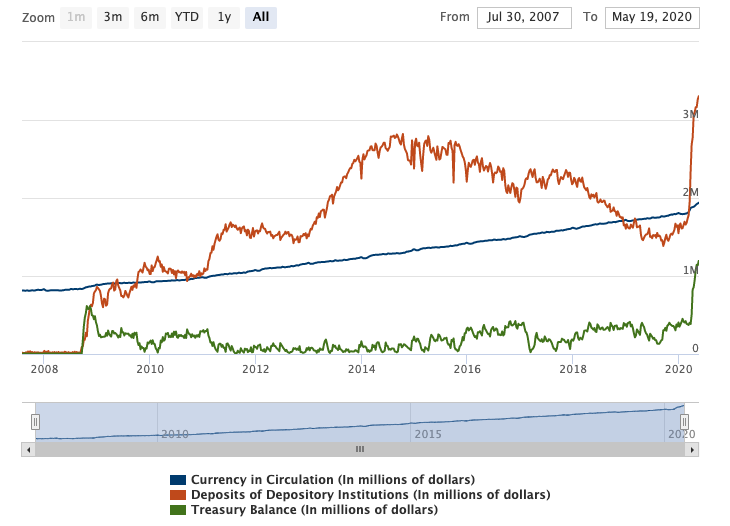Toggle the Currency in Circulation blue swatch
This screenshot has height=526, width=730.
(178, 480)
